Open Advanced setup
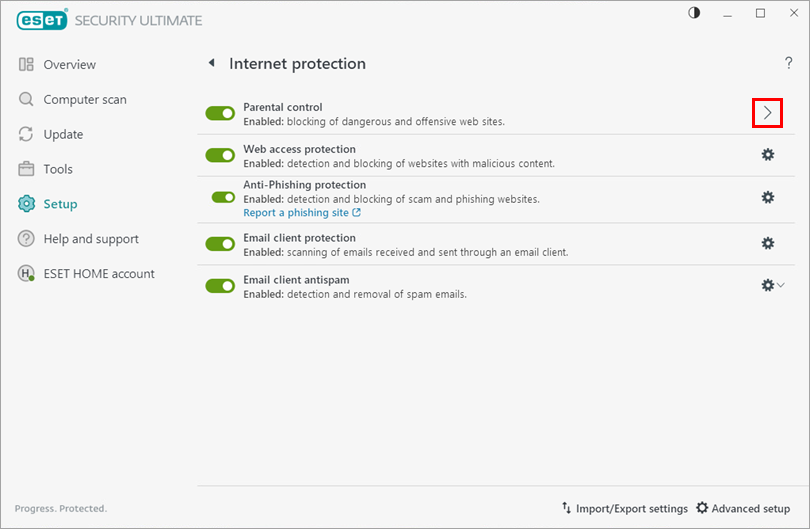 [x=743, y=508]
